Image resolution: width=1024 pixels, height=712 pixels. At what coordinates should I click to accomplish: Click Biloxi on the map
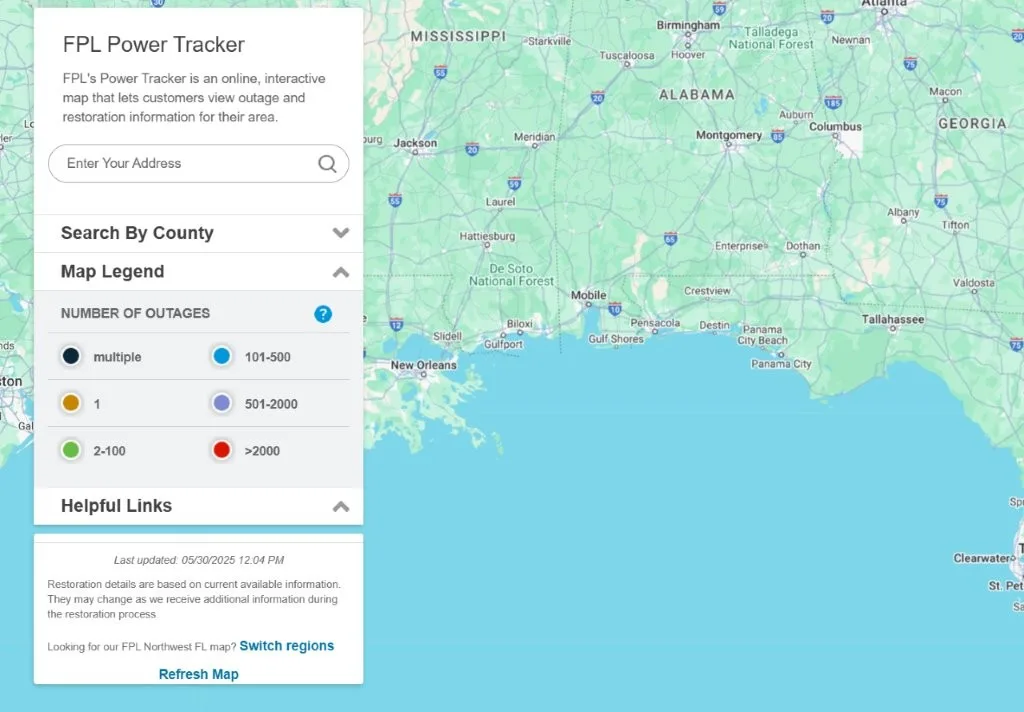(520, 323)
